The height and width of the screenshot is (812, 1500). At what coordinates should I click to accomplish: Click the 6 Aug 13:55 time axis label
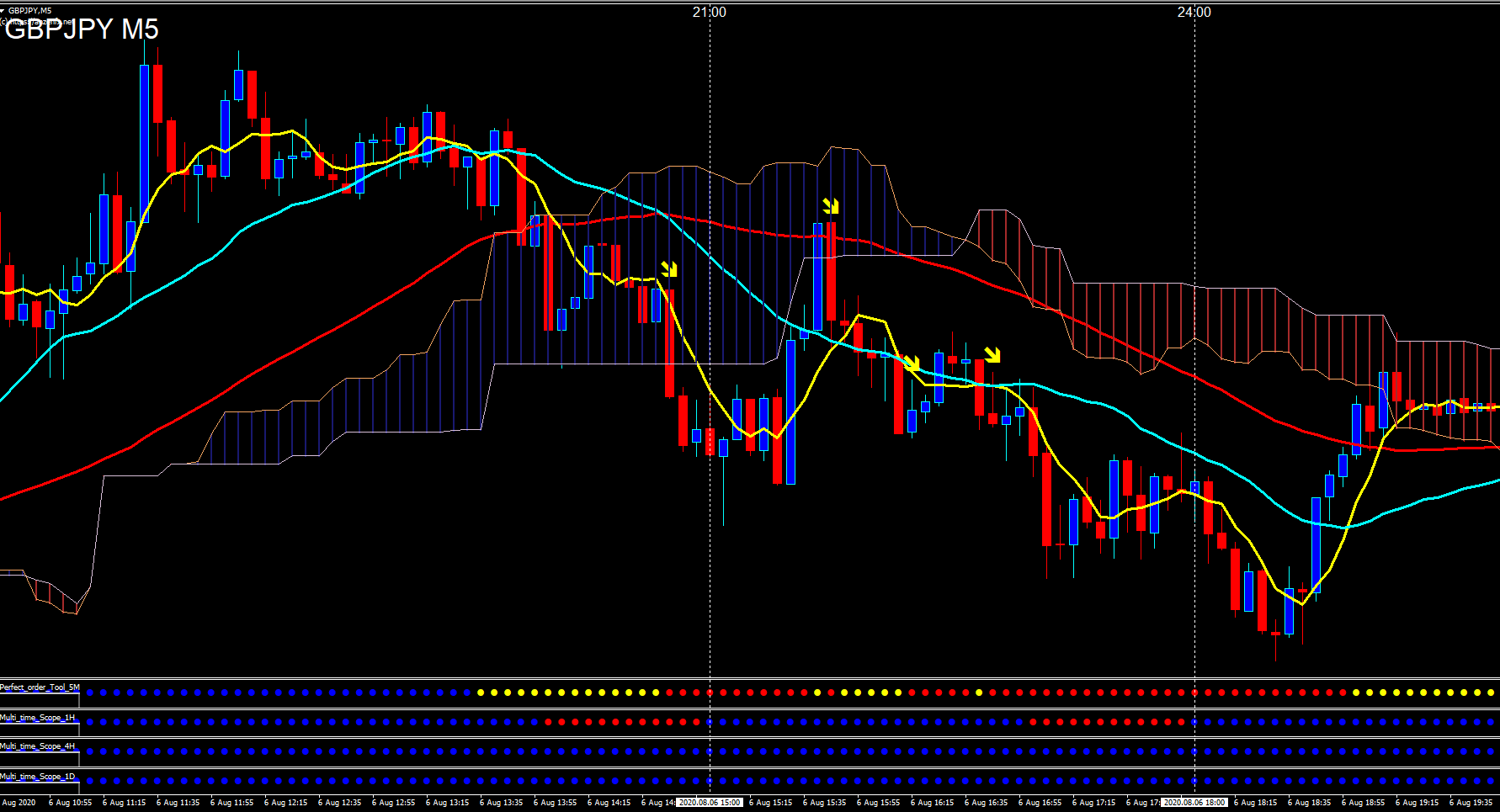click(x=556, y=803)
